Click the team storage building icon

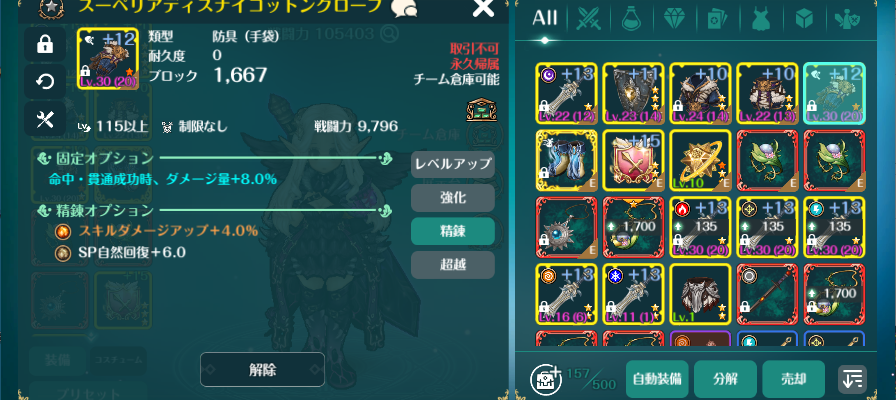tap(481, 110)
